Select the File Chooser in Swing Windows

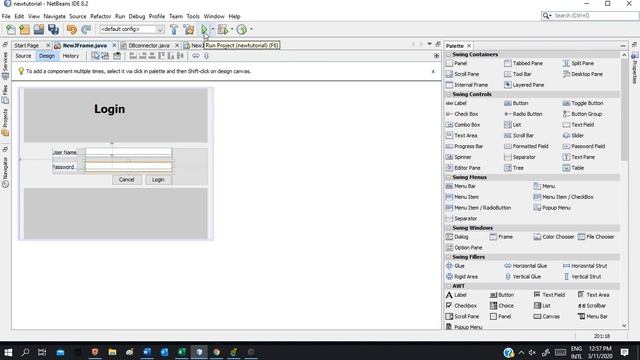596,237
